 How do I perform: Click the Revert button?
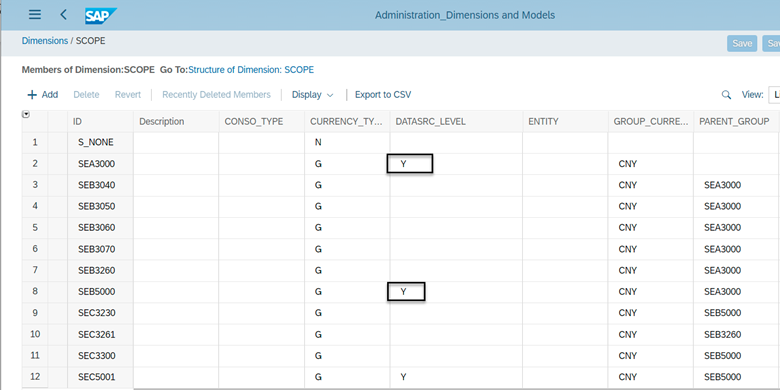pos(128,95)
